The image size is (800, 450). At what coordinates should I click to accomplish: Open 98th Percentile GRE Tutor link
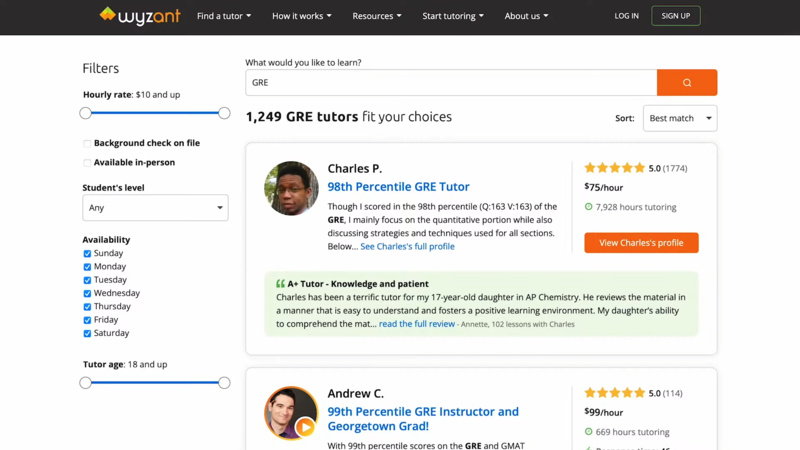coord(398,187)
